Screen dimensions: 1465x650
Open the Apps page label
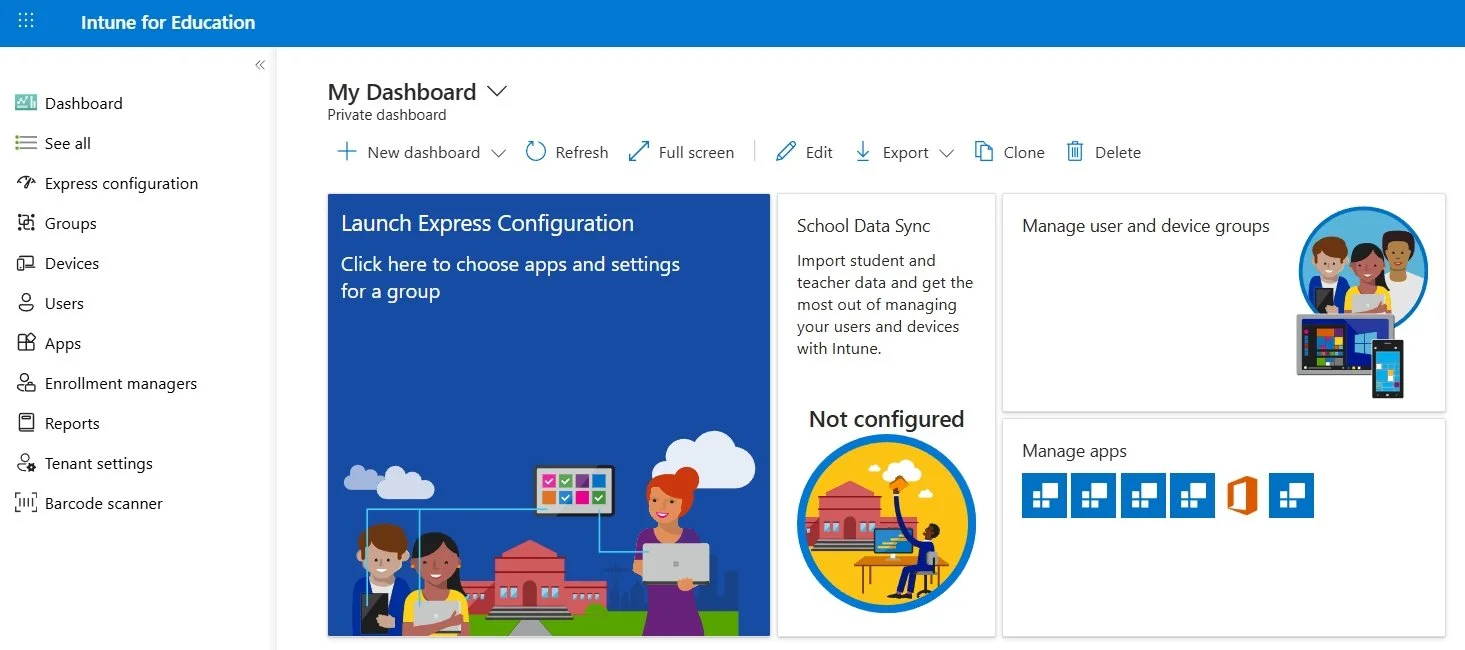click(x=63, y=343)
